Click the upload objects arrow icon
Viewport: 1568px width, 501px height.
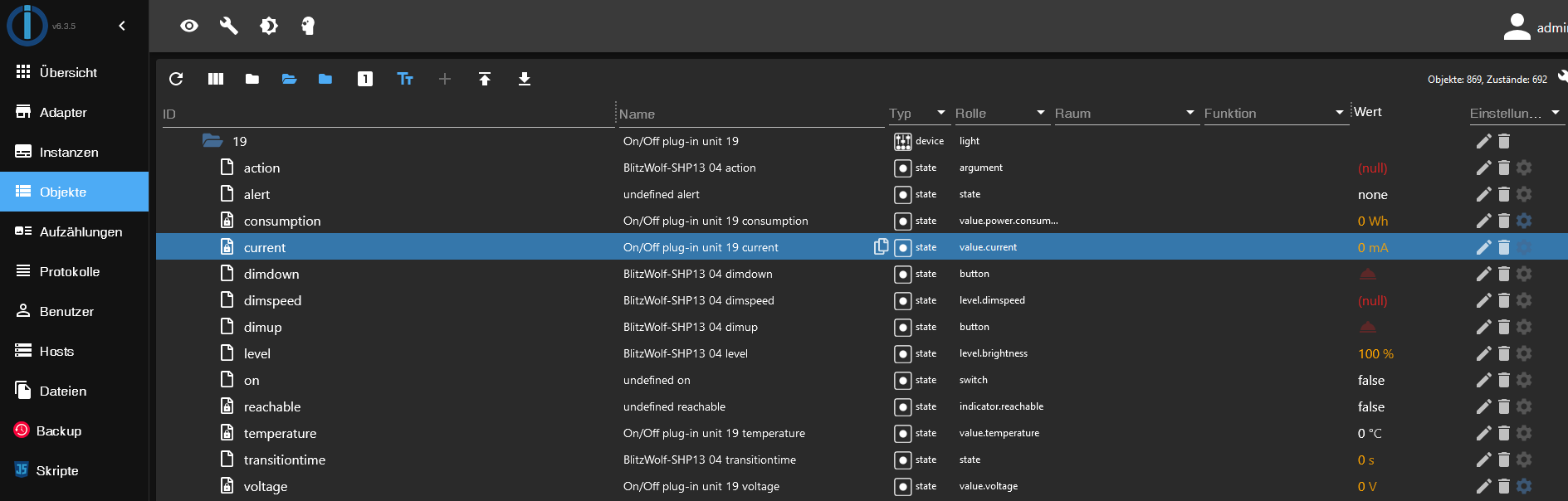click(485, 79)
